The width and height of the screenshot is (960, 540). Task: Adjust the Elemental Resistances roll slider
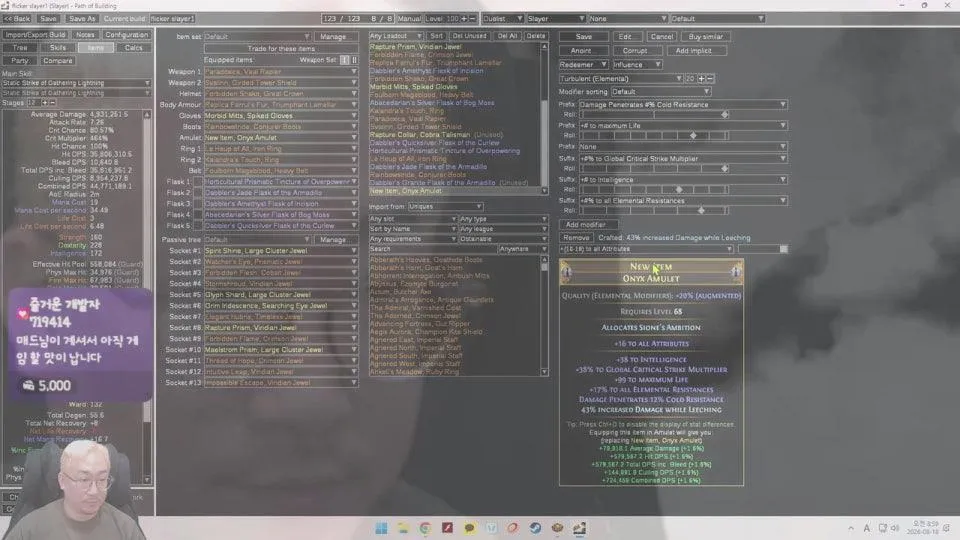point(653,211)
